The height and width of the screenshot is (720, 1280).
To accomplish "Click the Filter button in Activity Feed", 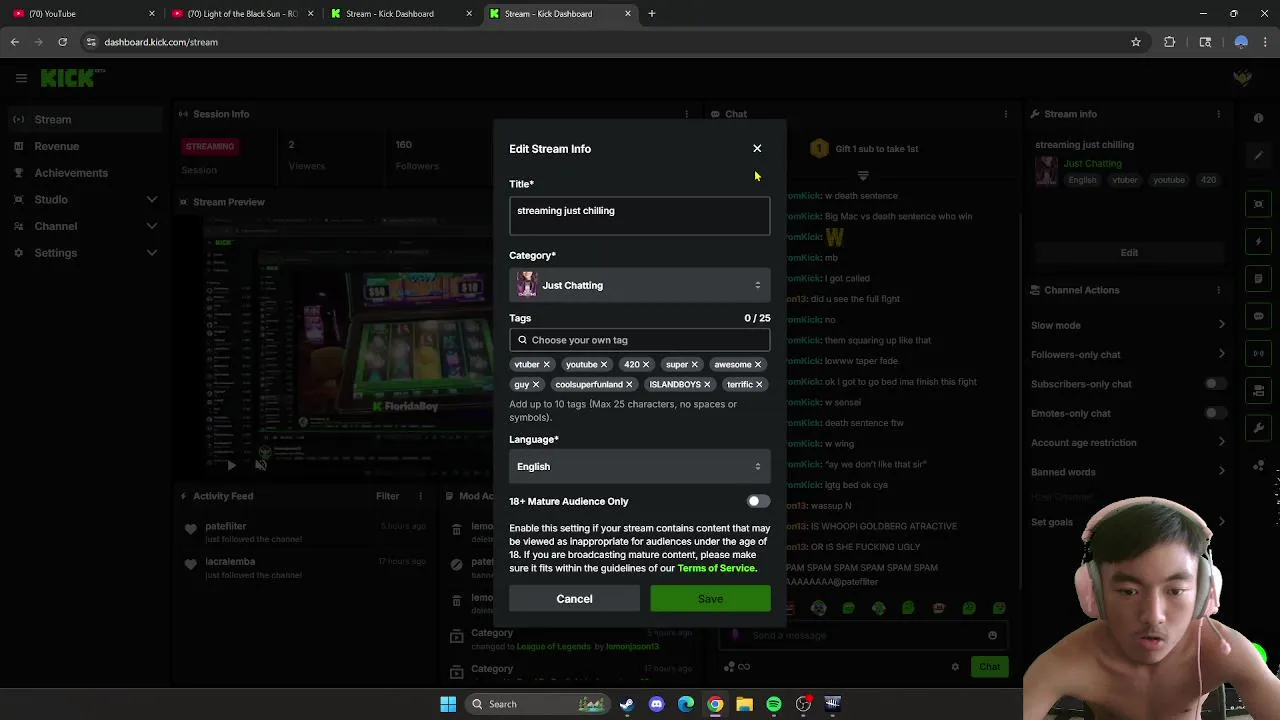I will (x=387, y=496).
